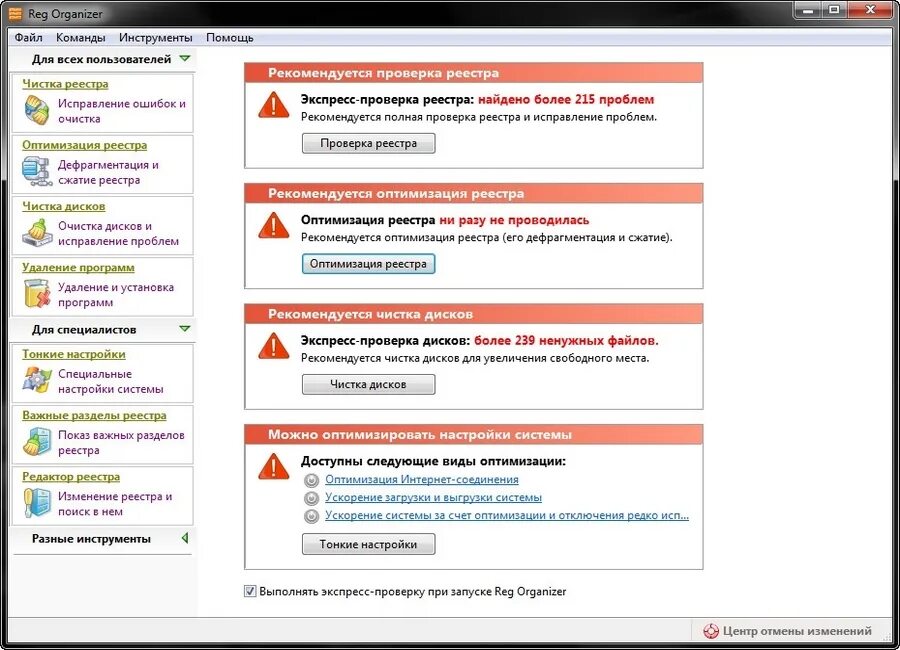Viewport: 900px width, 650px height.
Task: Open Ускорение системы за счет оптимизации link
Action: point(507,515)
